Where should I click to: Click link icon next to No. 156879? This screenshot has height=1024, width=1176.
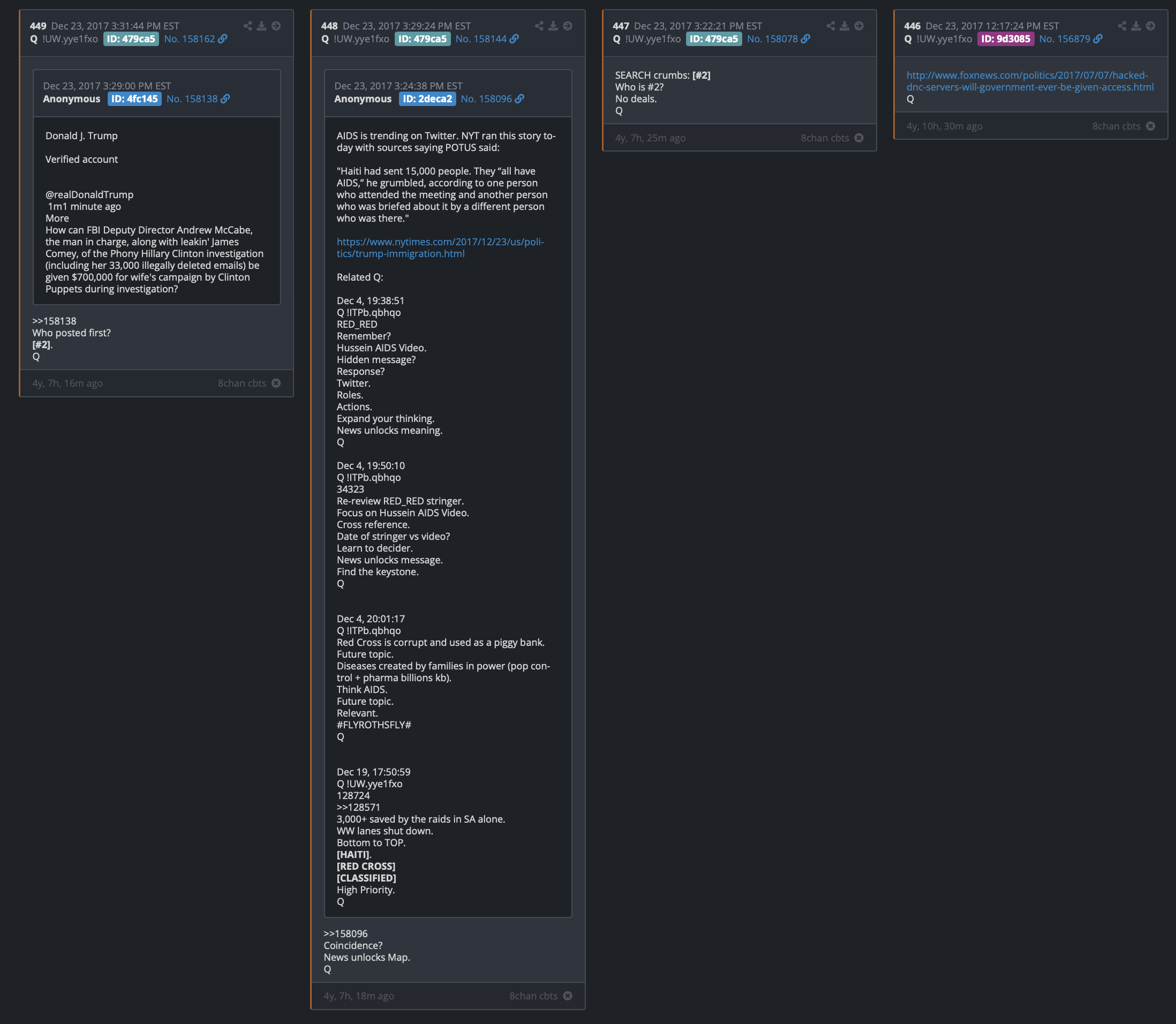pyautogui.click(x=1098, y=39)
